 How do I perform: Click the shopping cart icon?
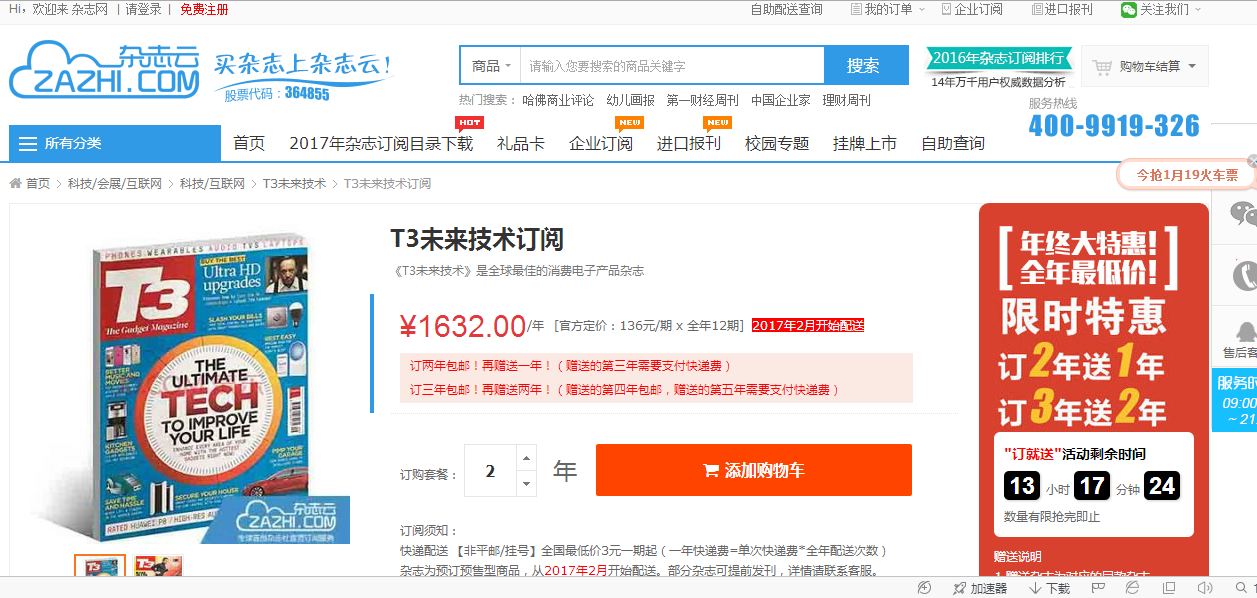1102,67
